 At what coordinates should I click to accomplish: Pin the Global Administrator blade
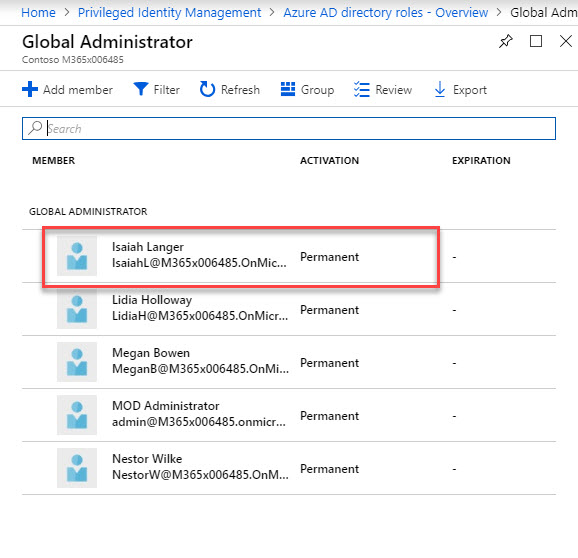point(506,41)
